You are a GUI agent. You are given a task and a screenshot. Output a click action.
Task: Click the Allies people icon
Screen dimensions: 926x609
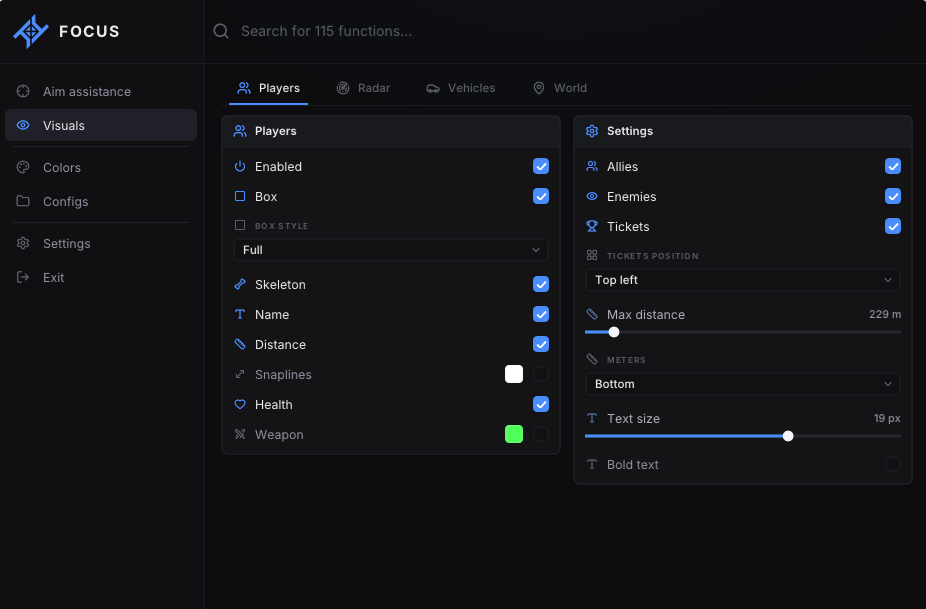[x=592, y=166]
